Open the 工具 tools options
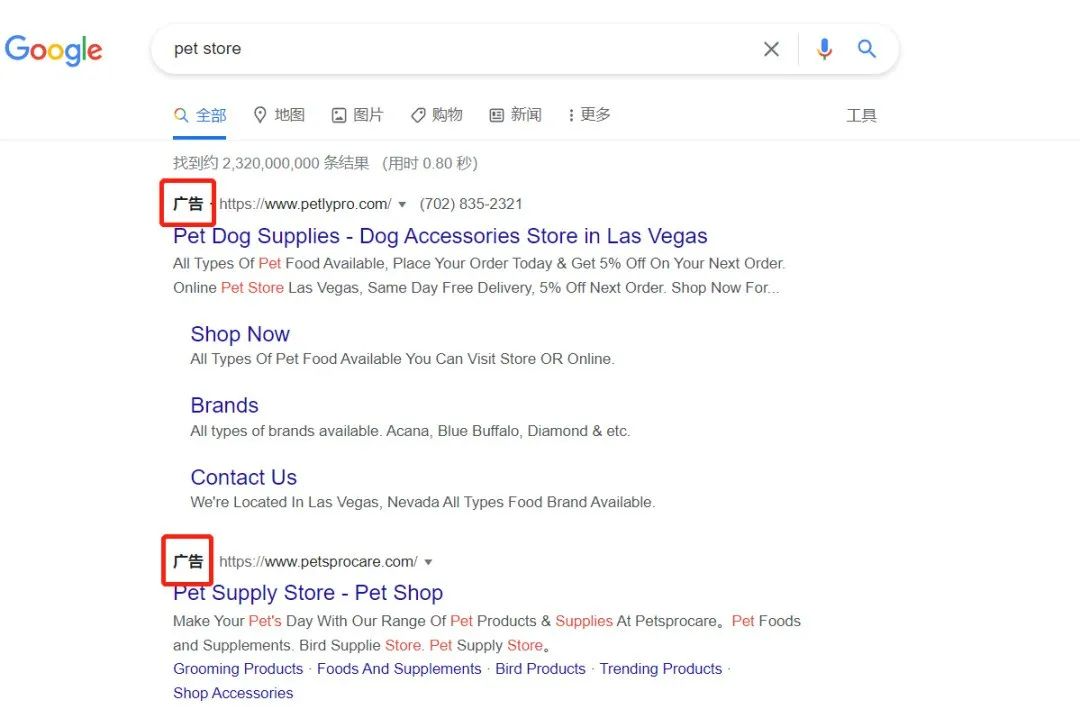Viewport: 1080px width, 707px height. (861, 116)
